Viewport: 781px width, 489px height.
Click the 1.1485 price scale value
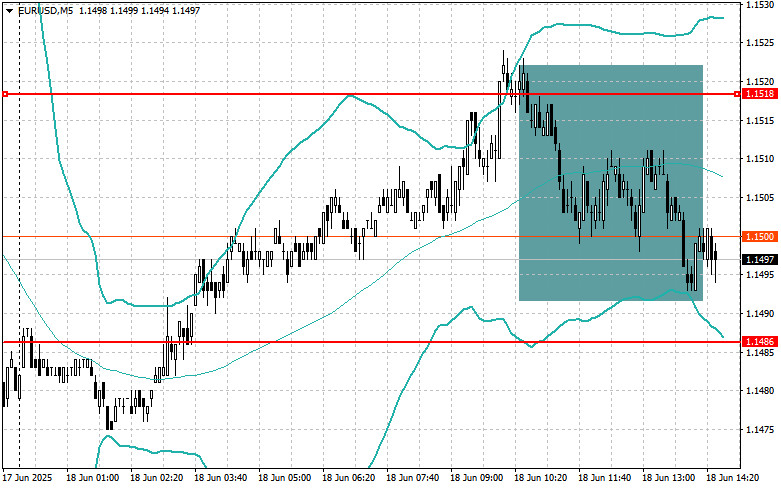[760, 353]
